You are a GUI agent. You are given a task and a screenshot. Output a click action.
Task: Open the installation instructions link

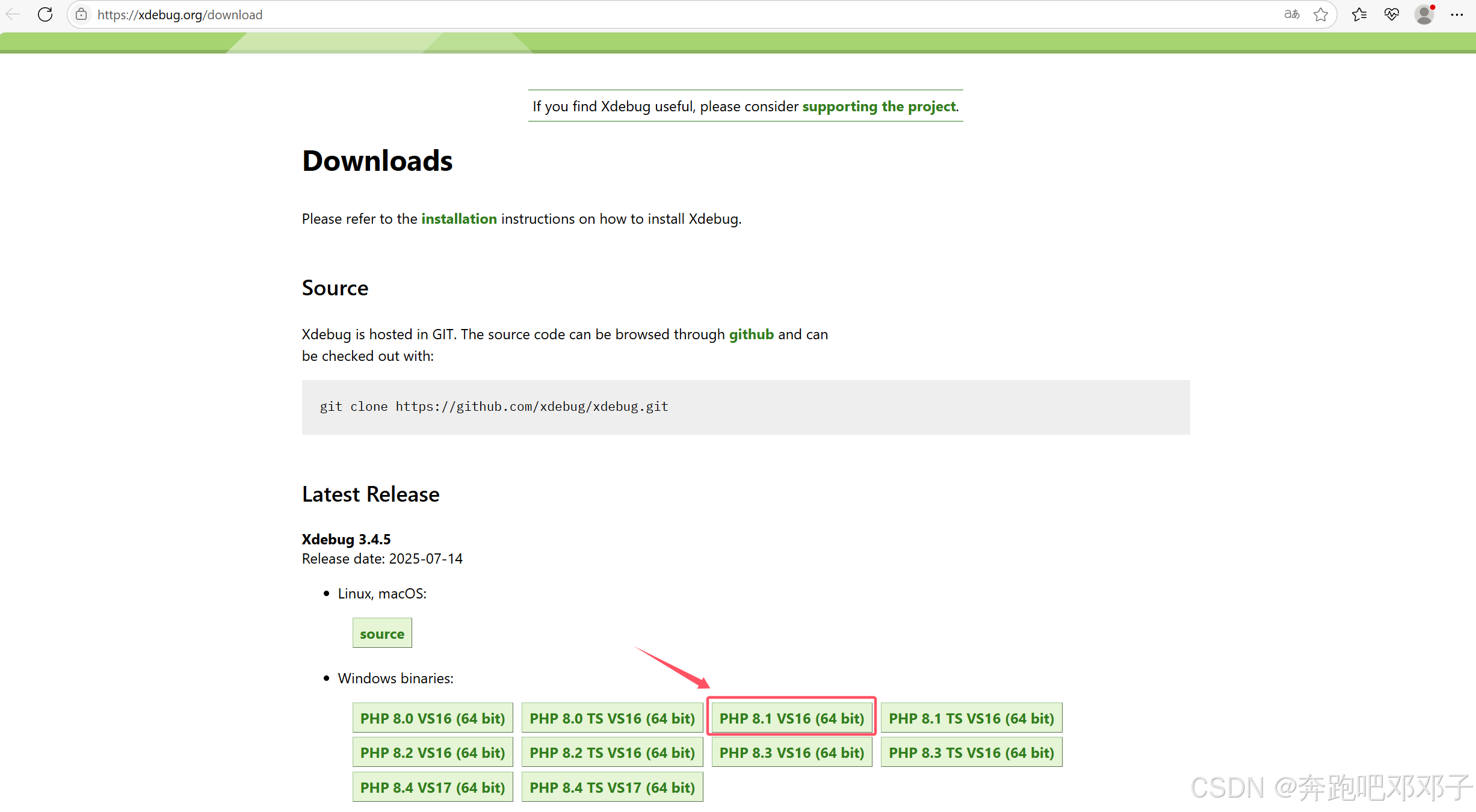pyautogui.click(x=459, y=219)
